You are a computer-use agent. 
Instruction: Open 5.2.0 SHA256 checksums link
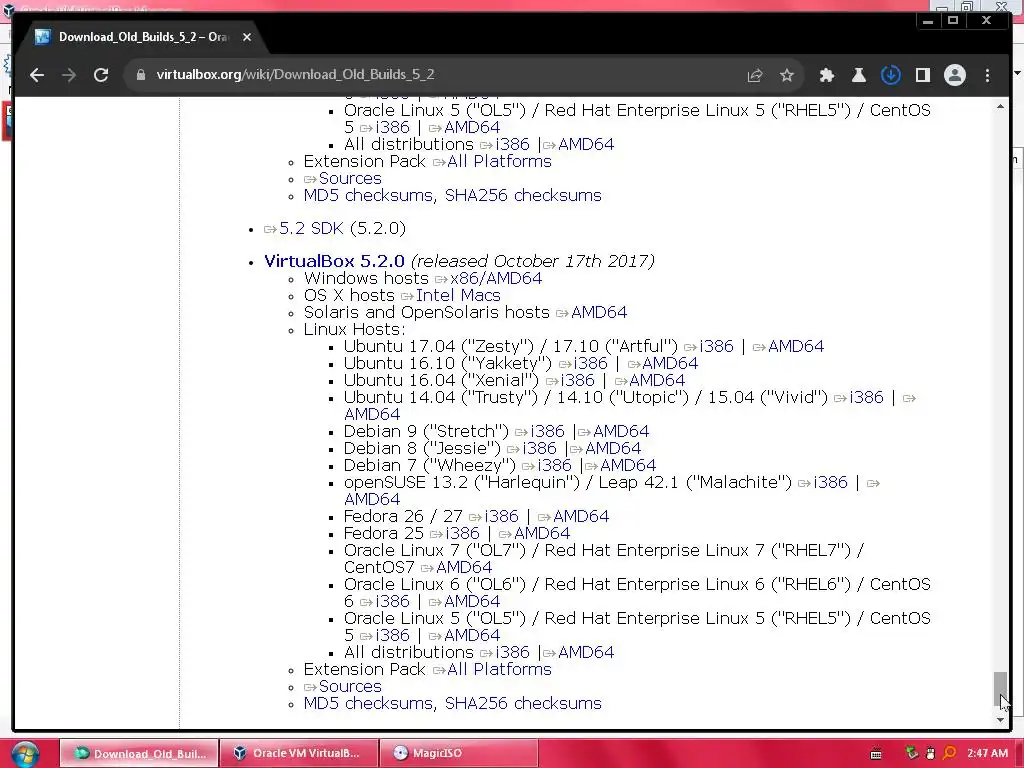point(523,703)
